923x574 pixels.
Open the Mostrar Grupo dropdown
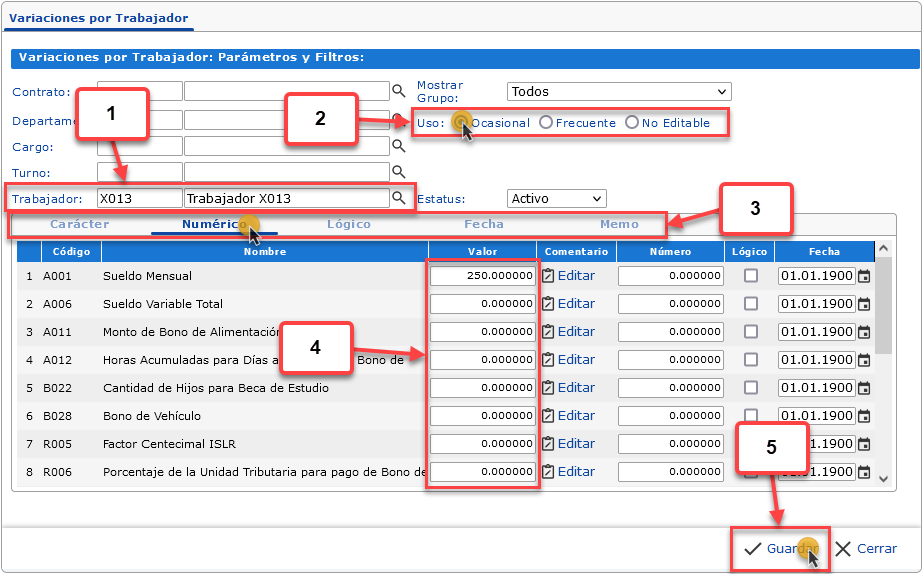tap(619, 92)
